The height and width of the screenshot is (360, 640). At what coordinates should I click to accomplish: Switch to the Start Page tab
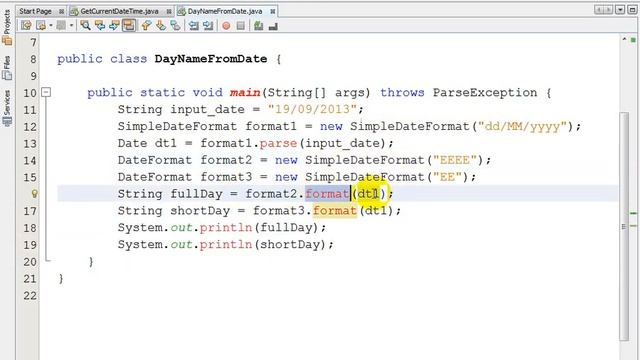coord(36,11)
